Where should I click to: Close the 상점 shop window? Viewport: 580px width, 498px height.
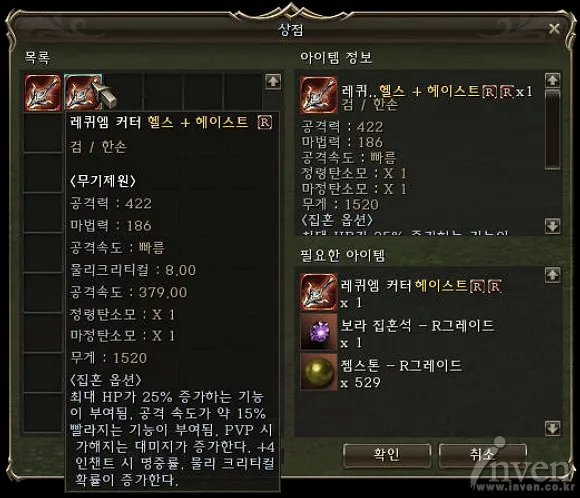click(x=554, y=28)
